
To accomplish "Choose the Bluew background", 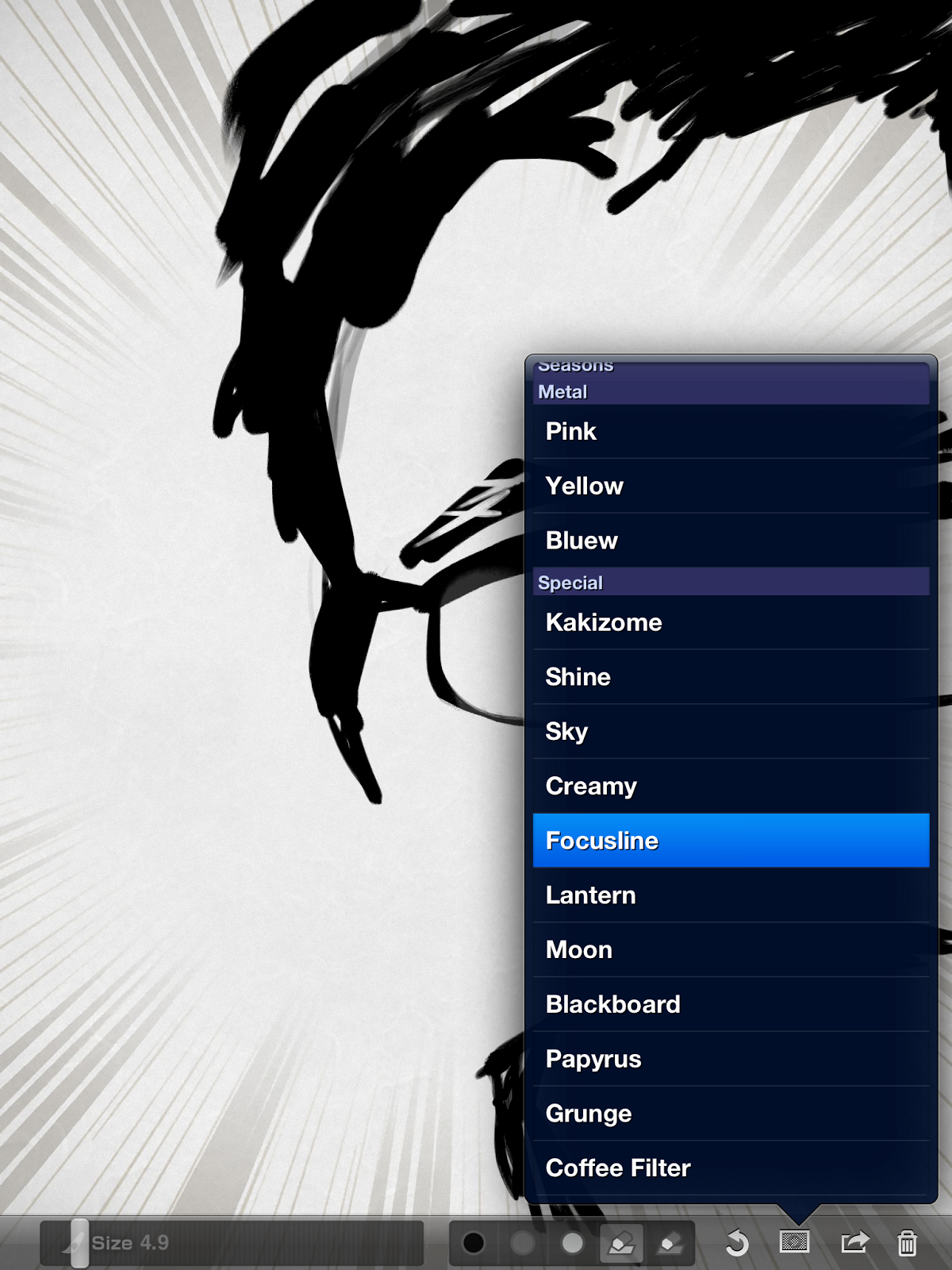I will (731, 541).
